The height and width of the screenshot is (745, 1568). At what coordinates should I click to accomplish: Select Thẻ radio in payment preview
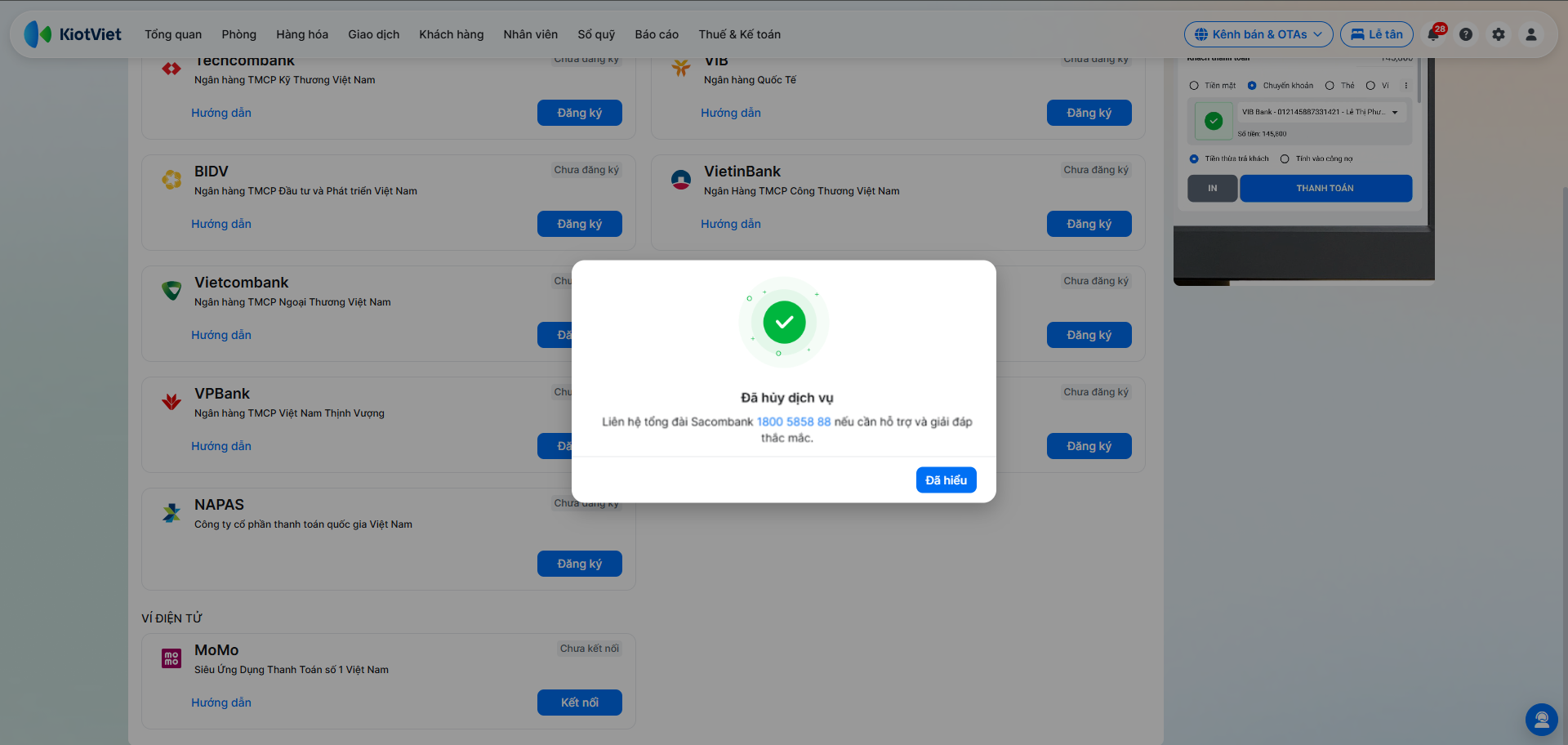click(1330, 86)
